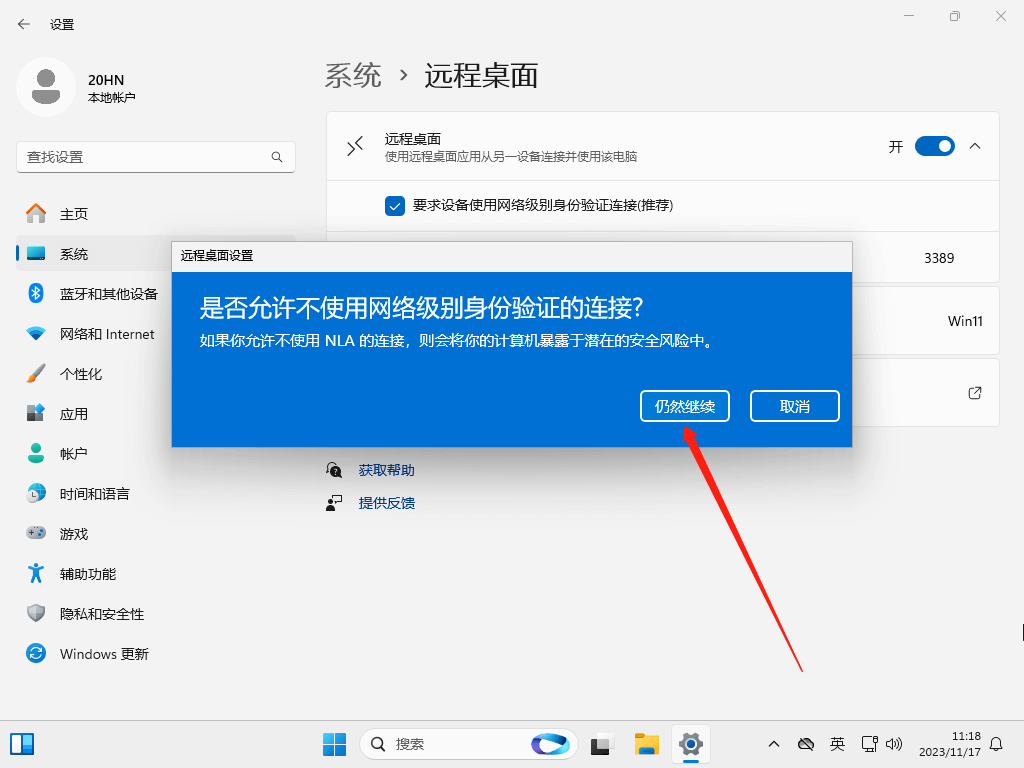Click the 提供反馈 feedback icon
Screen dimensions: 1024x768
[x=335, y=502]
